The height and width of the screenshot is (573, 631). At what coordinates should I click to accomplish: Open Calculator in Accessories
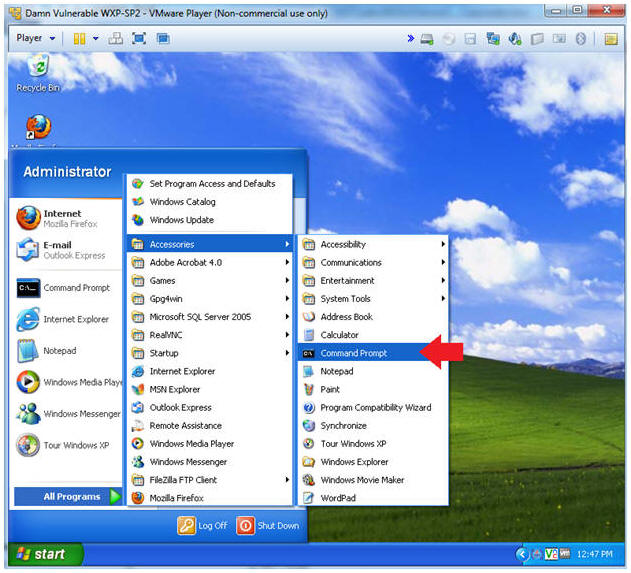click(373, 335)
